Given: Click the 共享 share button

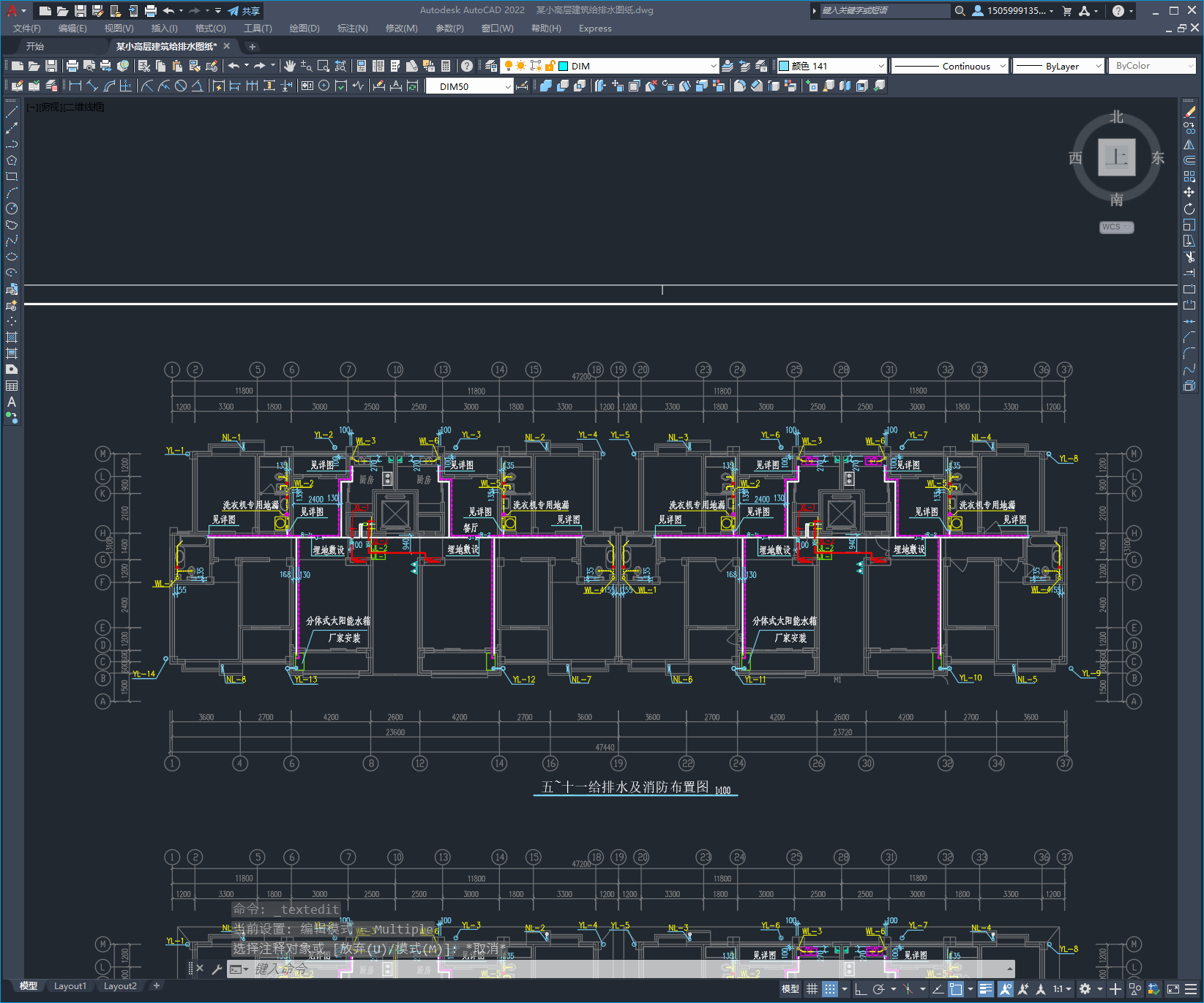Looking at the screenshot, I should (244, 11).
